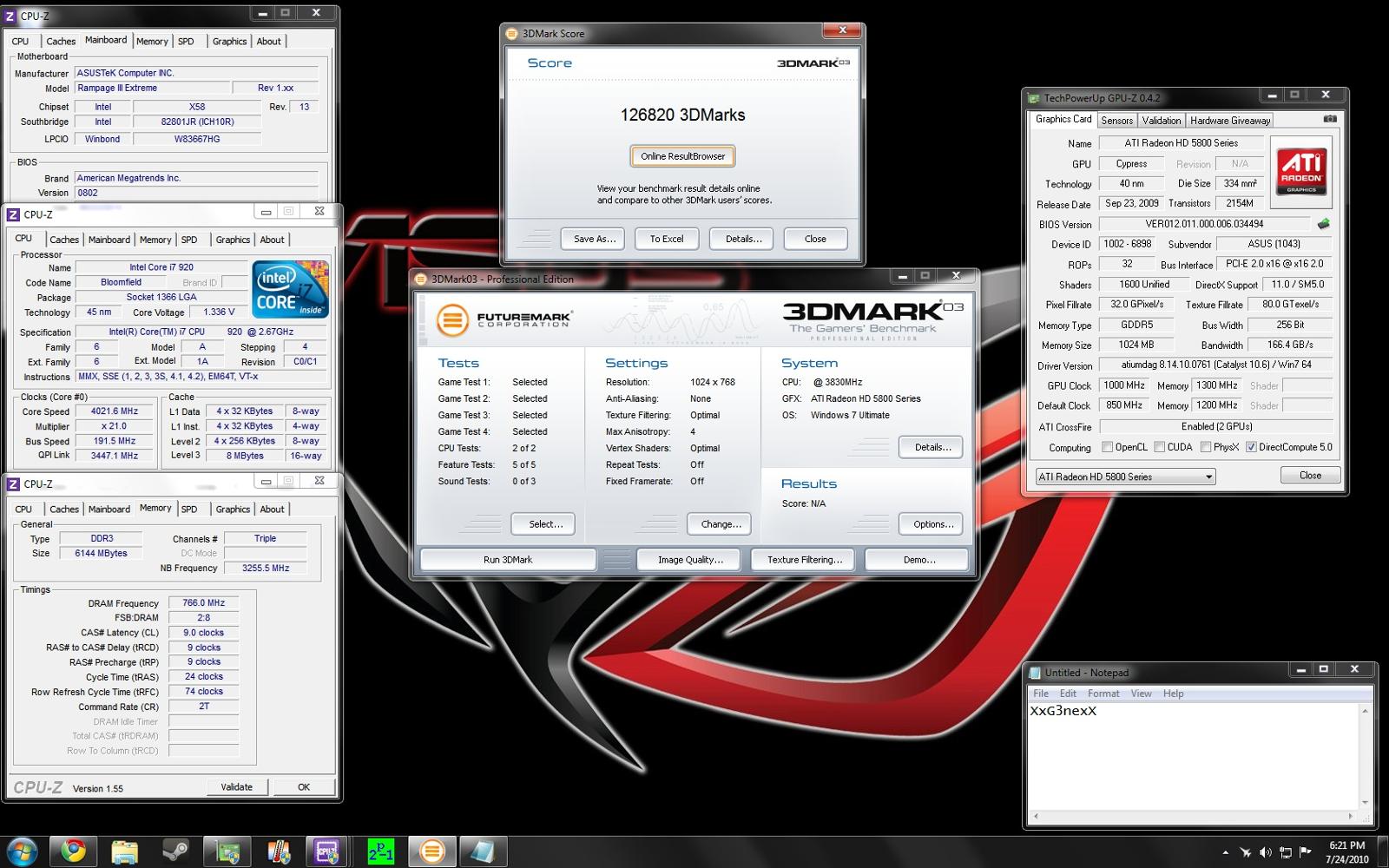Click the Demo... button in 3DMark03

[x=918, y=560]
